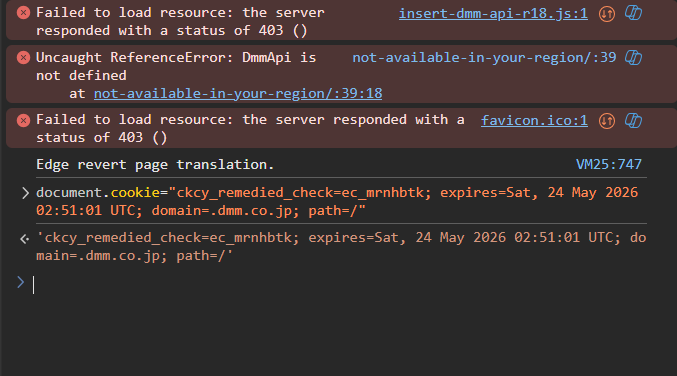Click the red error icon on the favicon 403 message

[23, 120]
